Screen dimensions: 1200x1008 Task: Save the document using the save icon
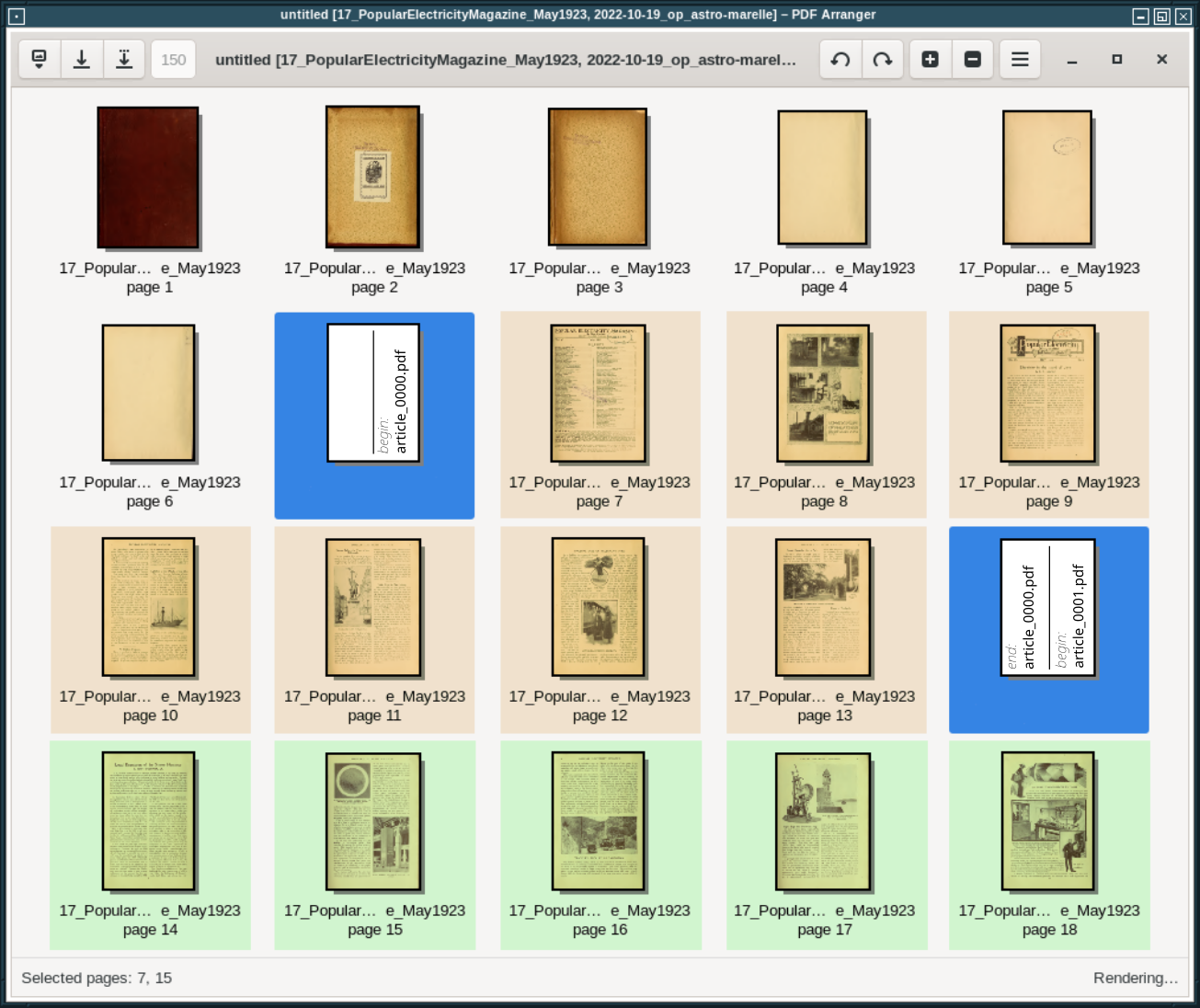click(82, 59)
